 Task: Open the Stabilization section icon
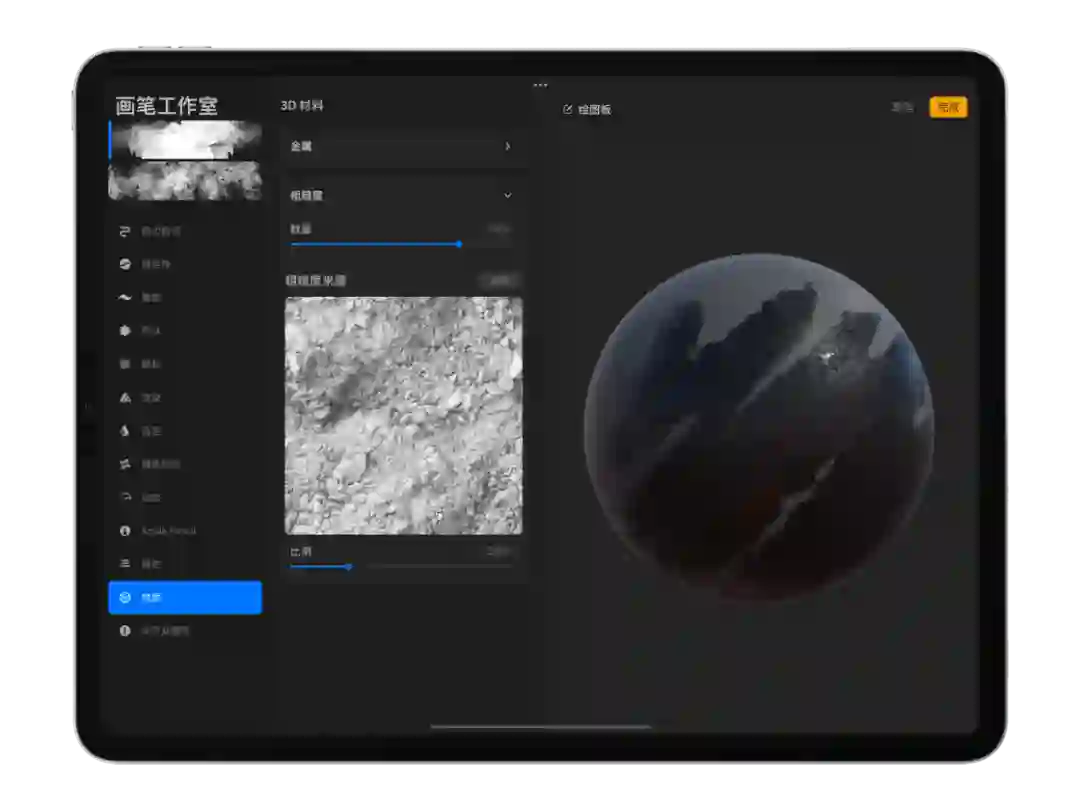(x=125, y=264)
